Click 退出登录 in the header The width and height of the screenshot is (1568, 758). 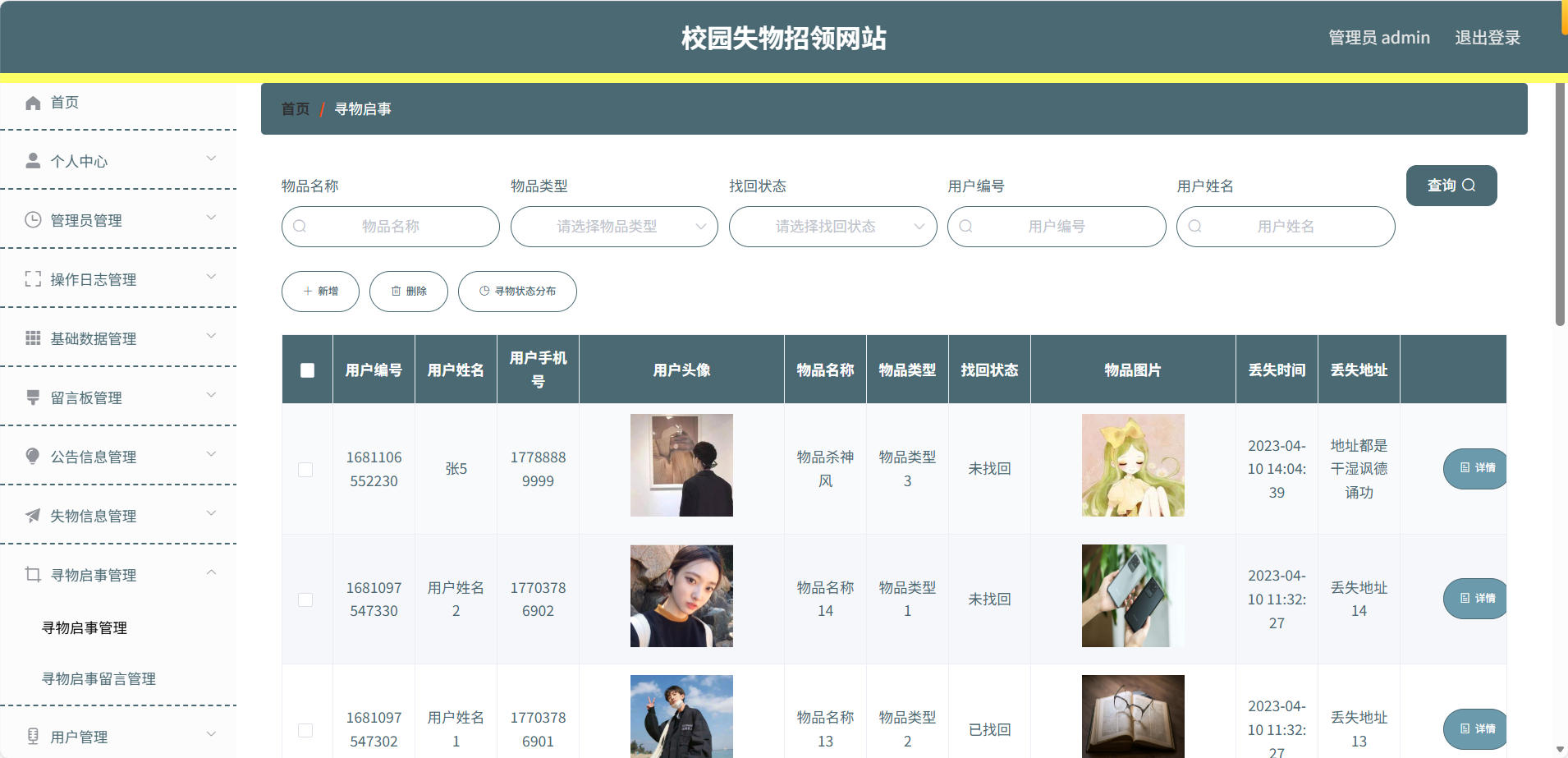click(1488, 38)
